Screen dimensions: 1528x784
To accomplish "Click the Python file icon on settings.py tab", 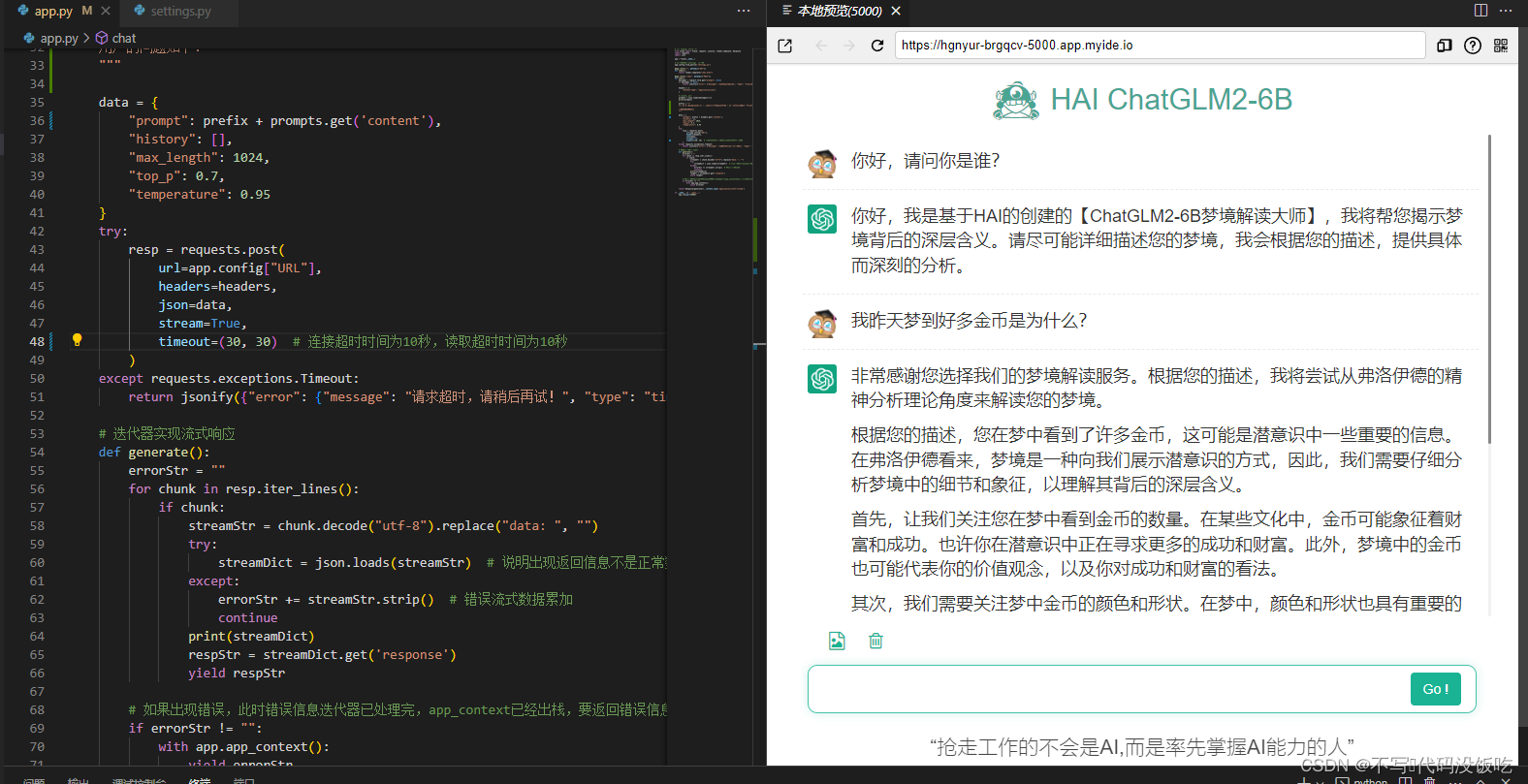I will (140, 11).
